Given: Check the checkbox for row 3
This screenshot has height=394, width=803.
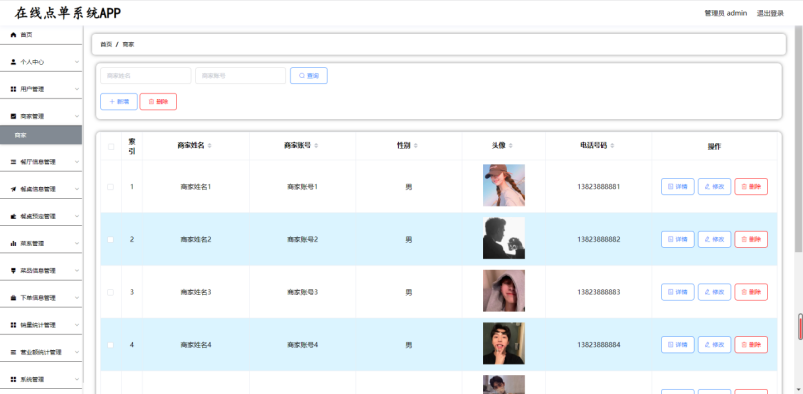Looking at the screenshot, I should coord(111,292).
